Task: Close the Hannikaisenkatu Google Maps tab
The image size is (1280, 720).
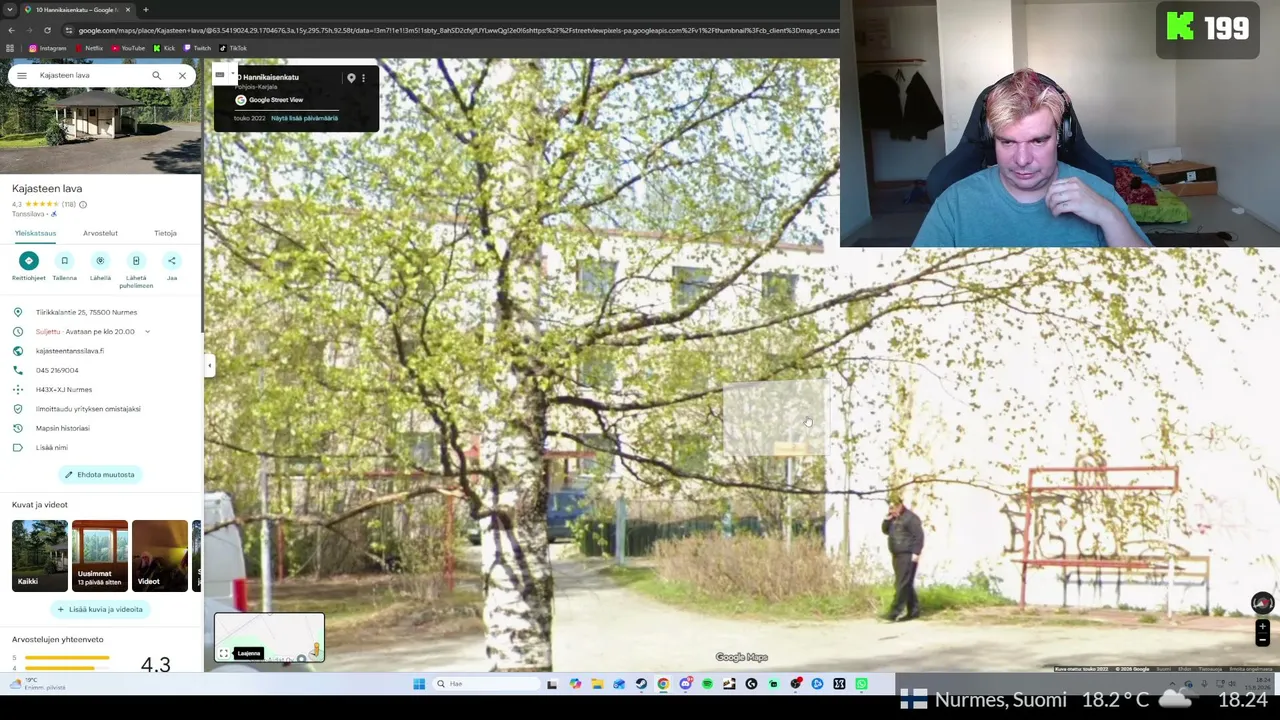Action: click(128, 10)
